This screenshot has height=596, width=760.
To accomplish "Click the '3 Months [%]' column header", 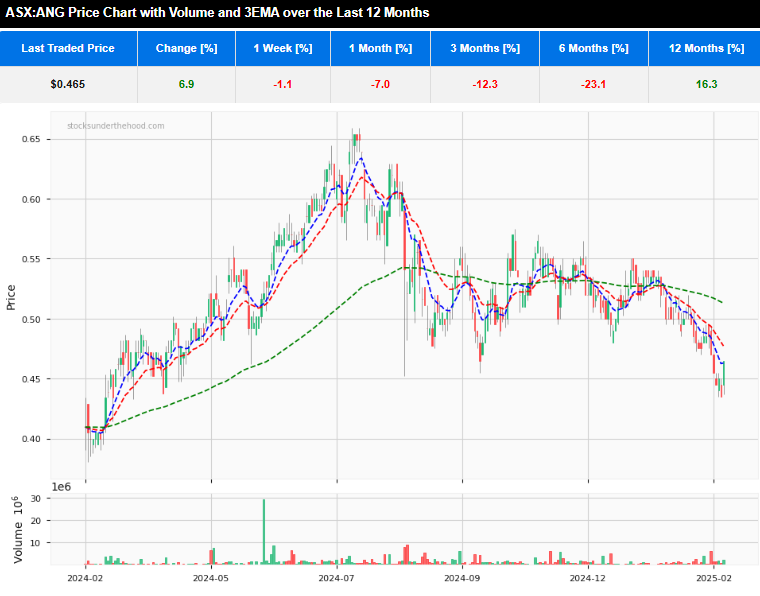I will pos(485,48).
